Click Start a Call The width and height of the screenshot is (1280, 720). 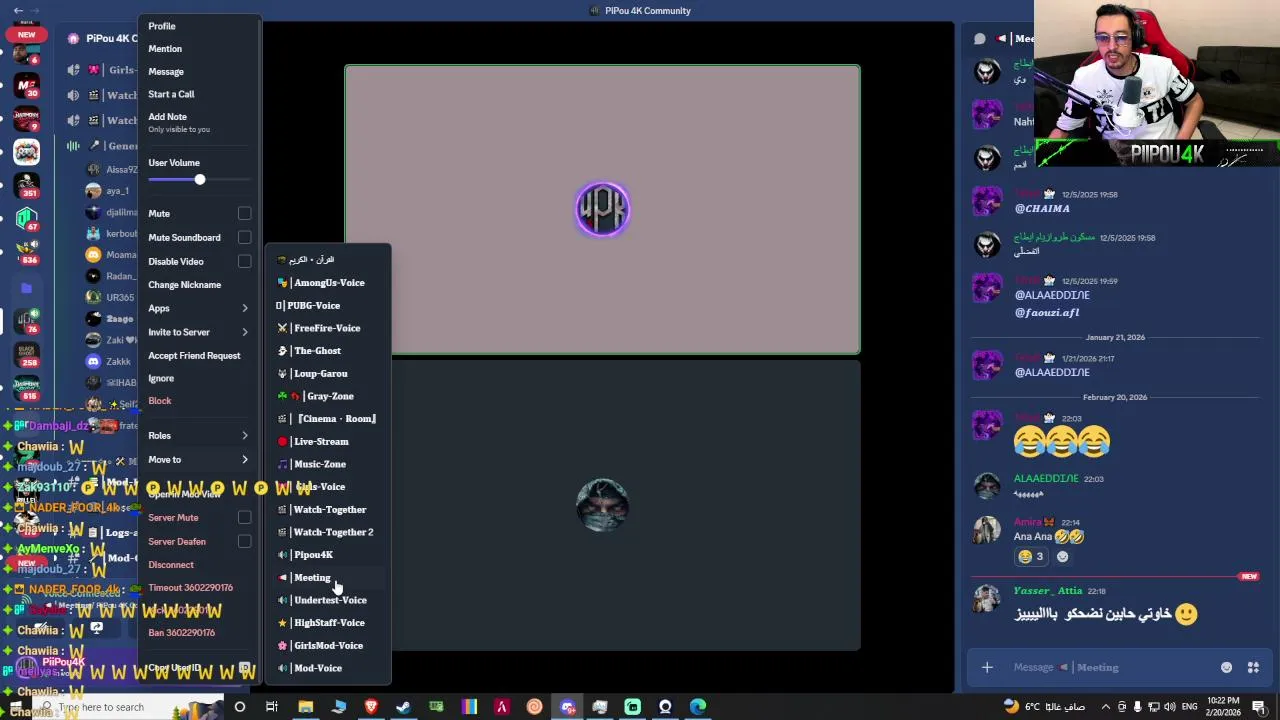pos(171,94)
